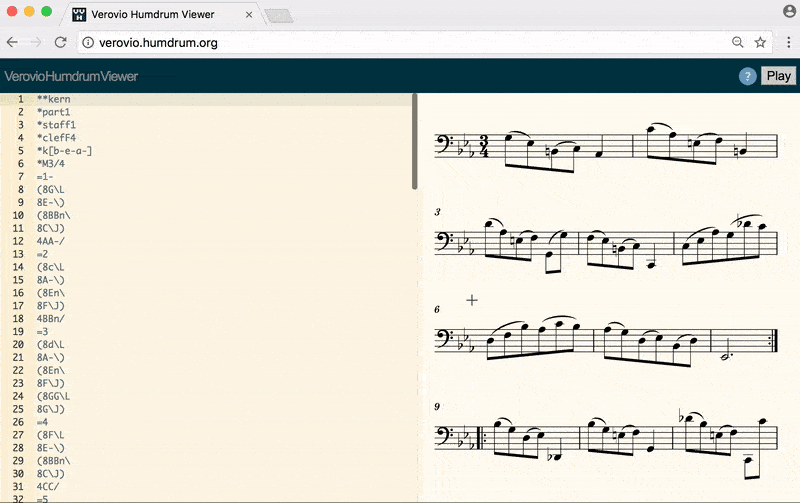Image resolution: width=800 pixels, height=503 pixels.
Task: Click the Chrome profile avatar icon
Action: point(789,11)
